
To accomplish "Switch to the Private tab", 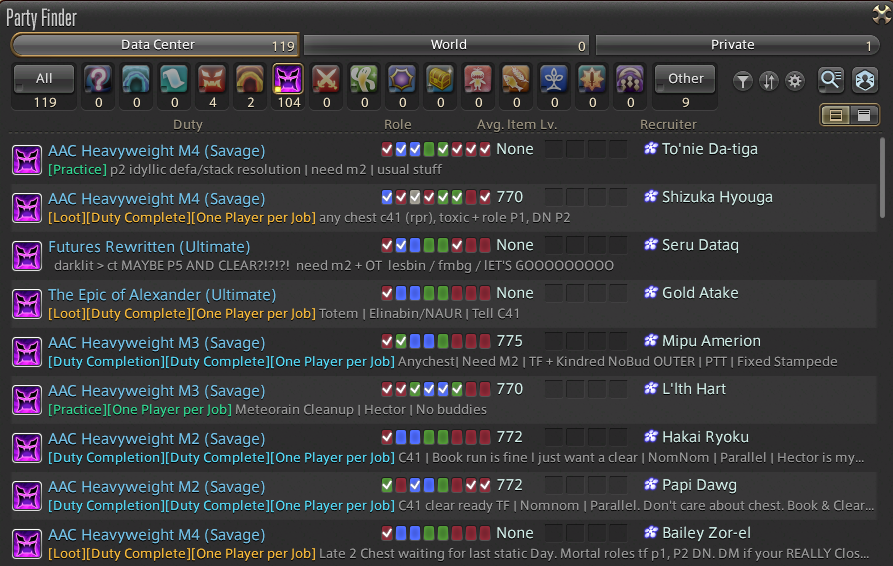I will tap(737, 45).
